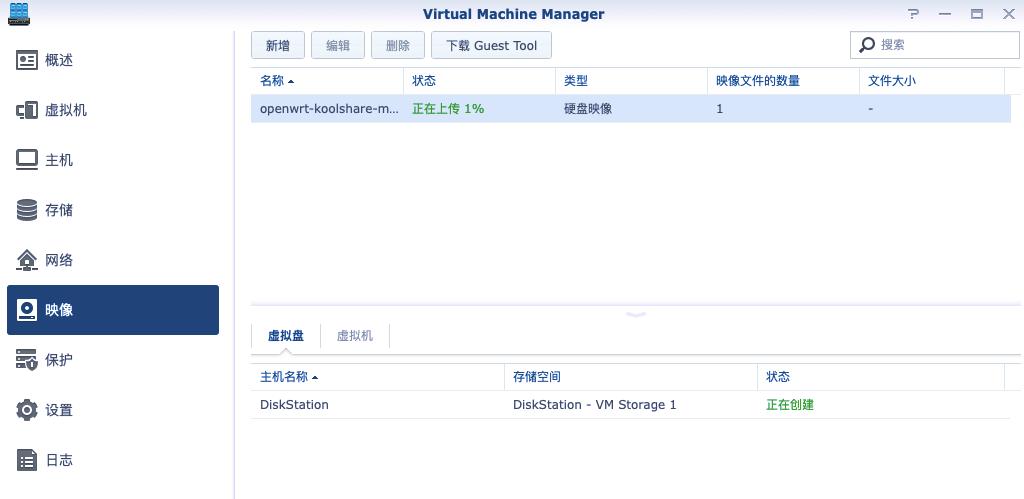The image size is (1024, 499).
Task: Click the Virtual Machine Manager app icon
Action: click(x=18, y=14)
